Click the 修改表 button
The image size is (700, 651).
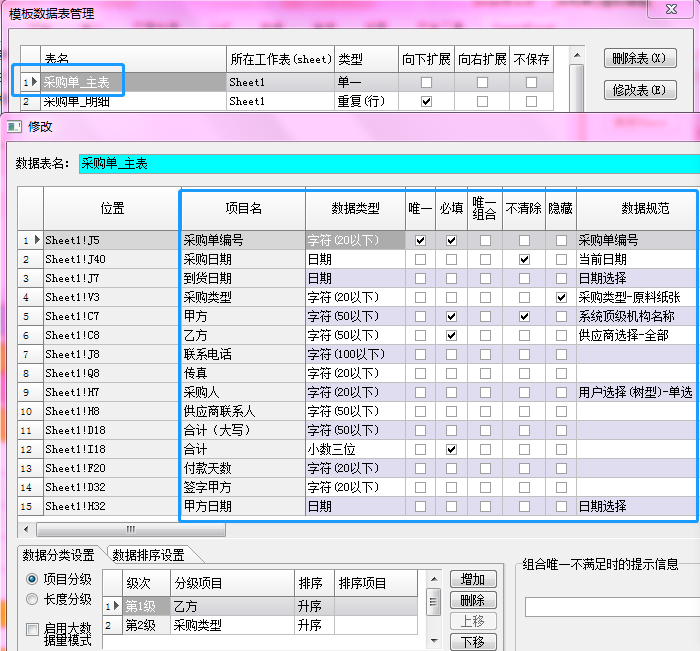[x=640, y=90]
